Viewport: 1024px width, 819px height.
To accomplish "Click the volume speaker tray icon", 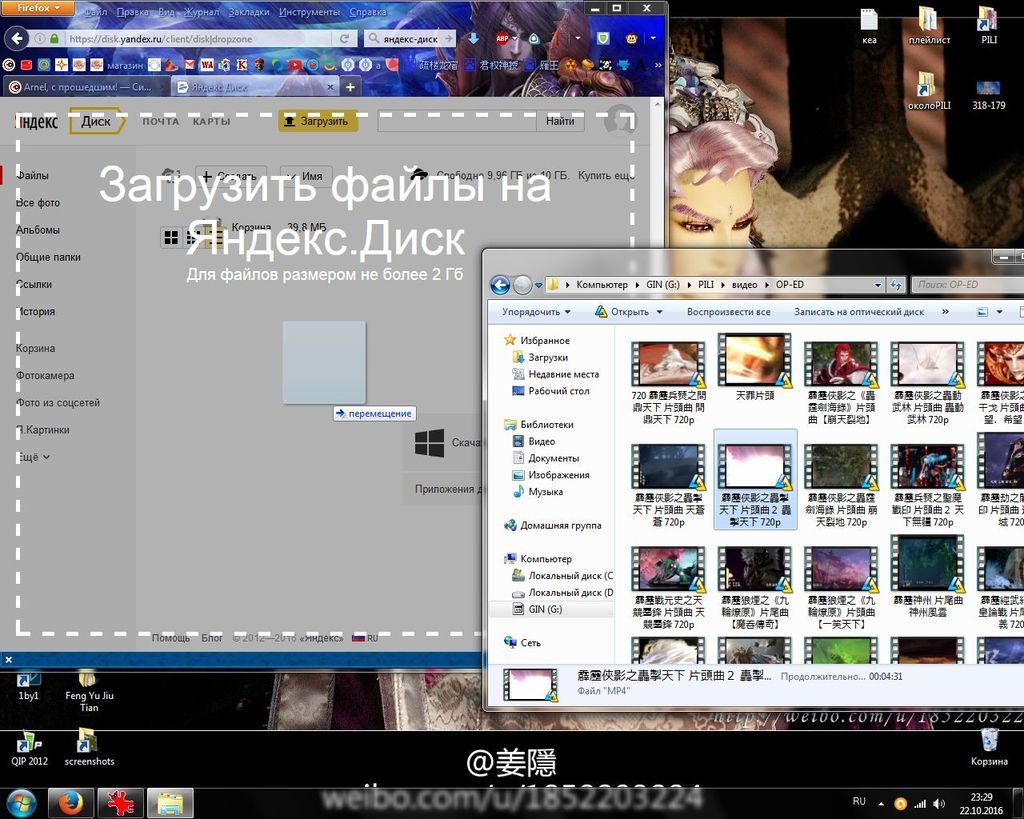I will pyautogui.click(x=939, y=803).
